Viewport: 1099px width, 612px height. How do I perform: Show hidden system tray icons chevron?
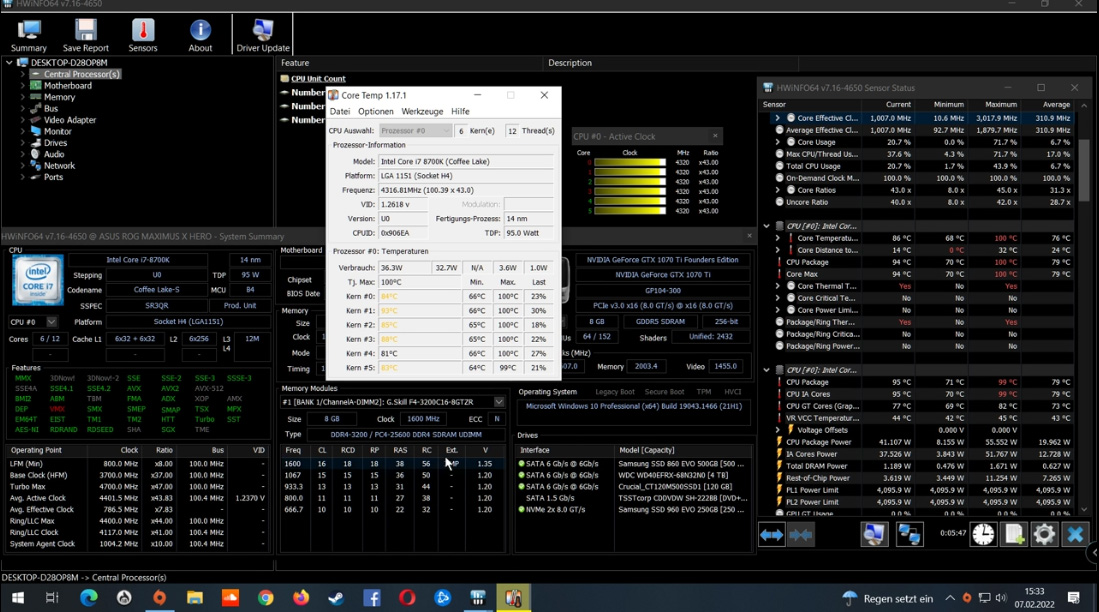(x=950, y=598)
